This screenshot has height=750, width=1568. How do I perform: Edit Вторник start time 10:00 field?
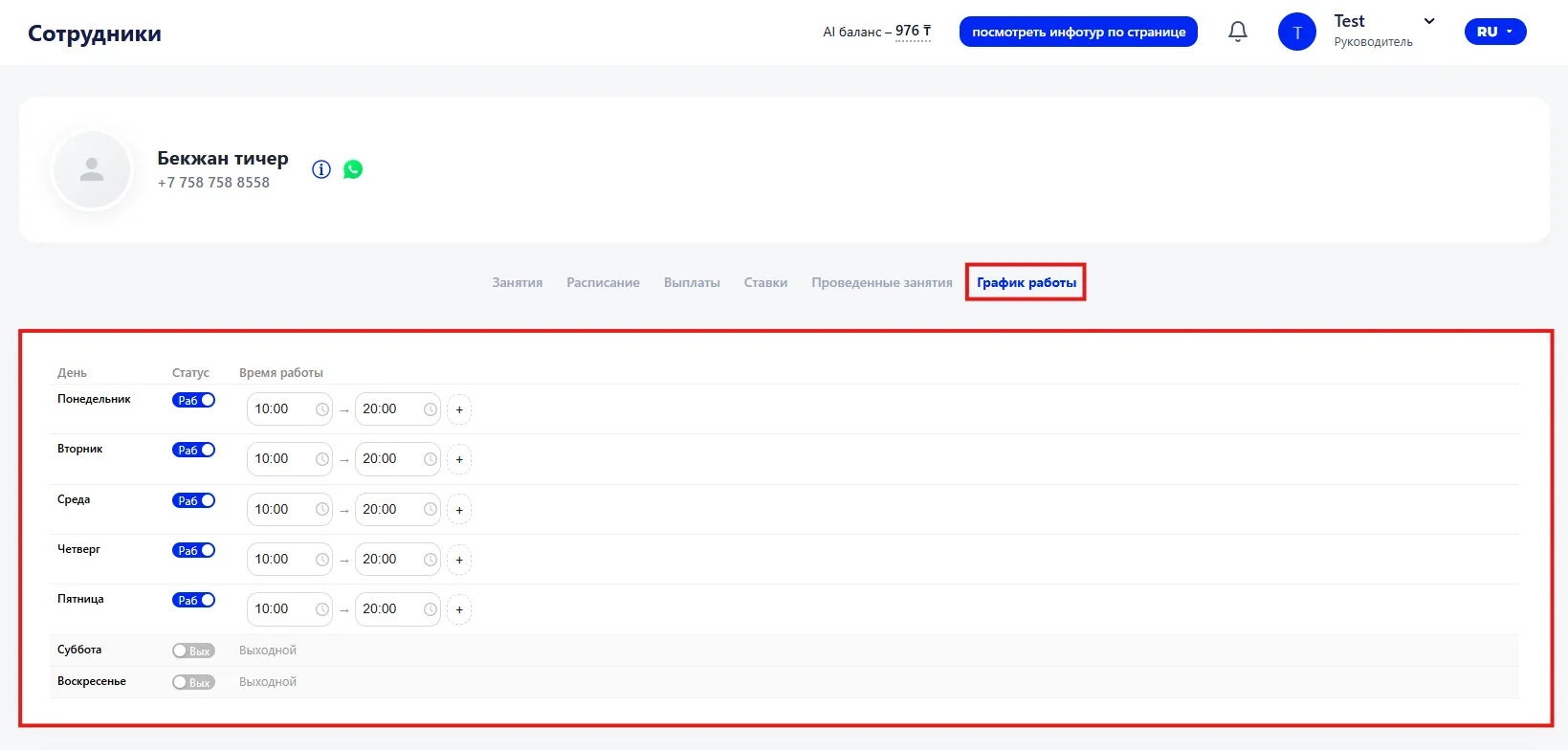point(290,459)
